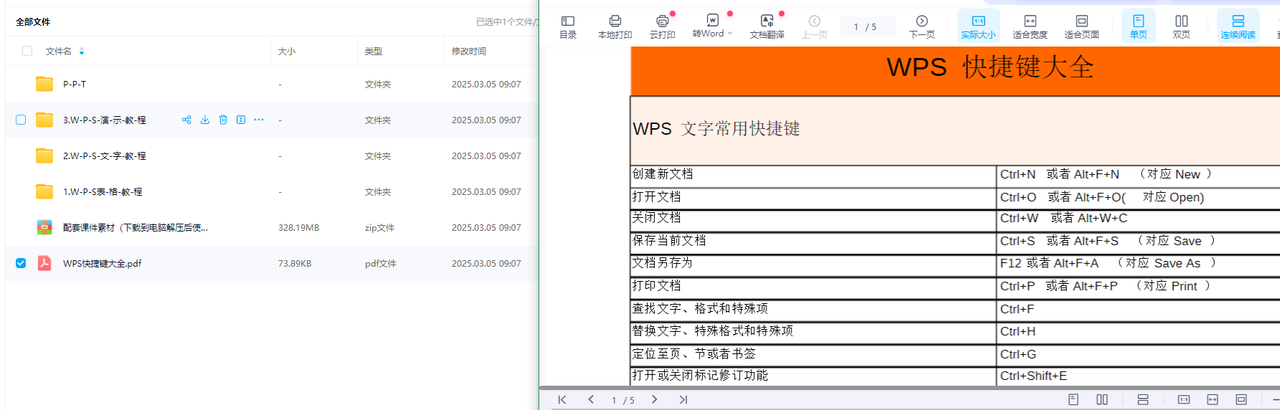Click the bottom bar page number 1/5
This screenshot has width=1280, height=410.
(623, 400)
